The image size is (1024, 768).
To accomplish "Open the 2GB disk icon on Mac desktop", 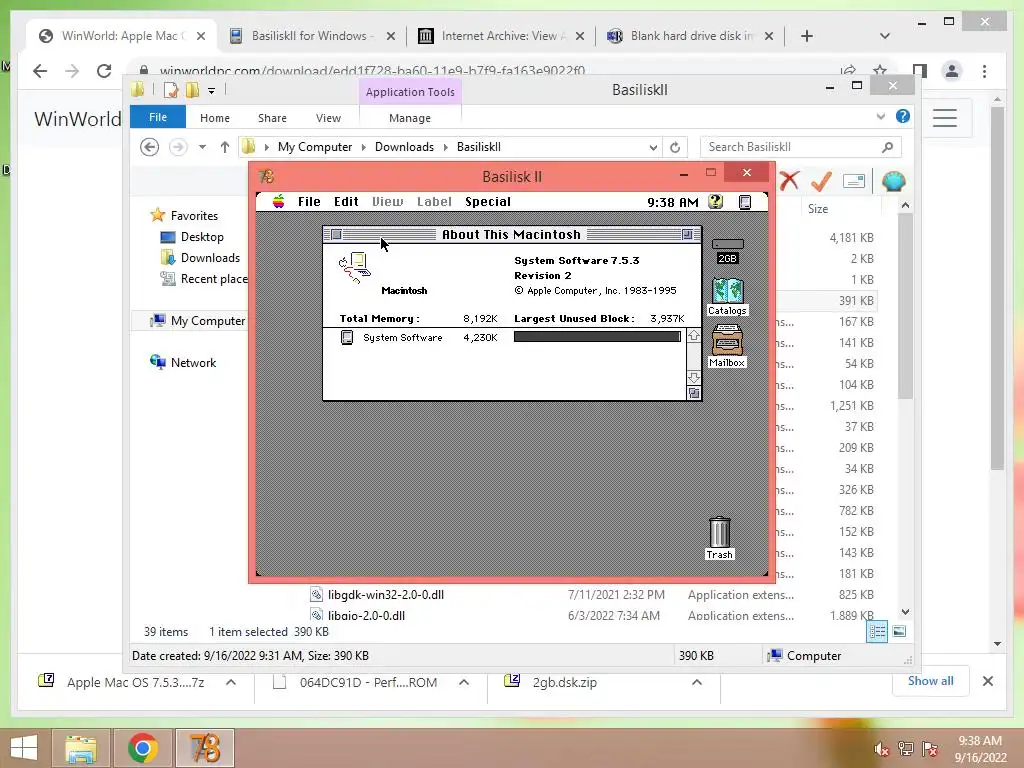I will [x=728, y=251].
